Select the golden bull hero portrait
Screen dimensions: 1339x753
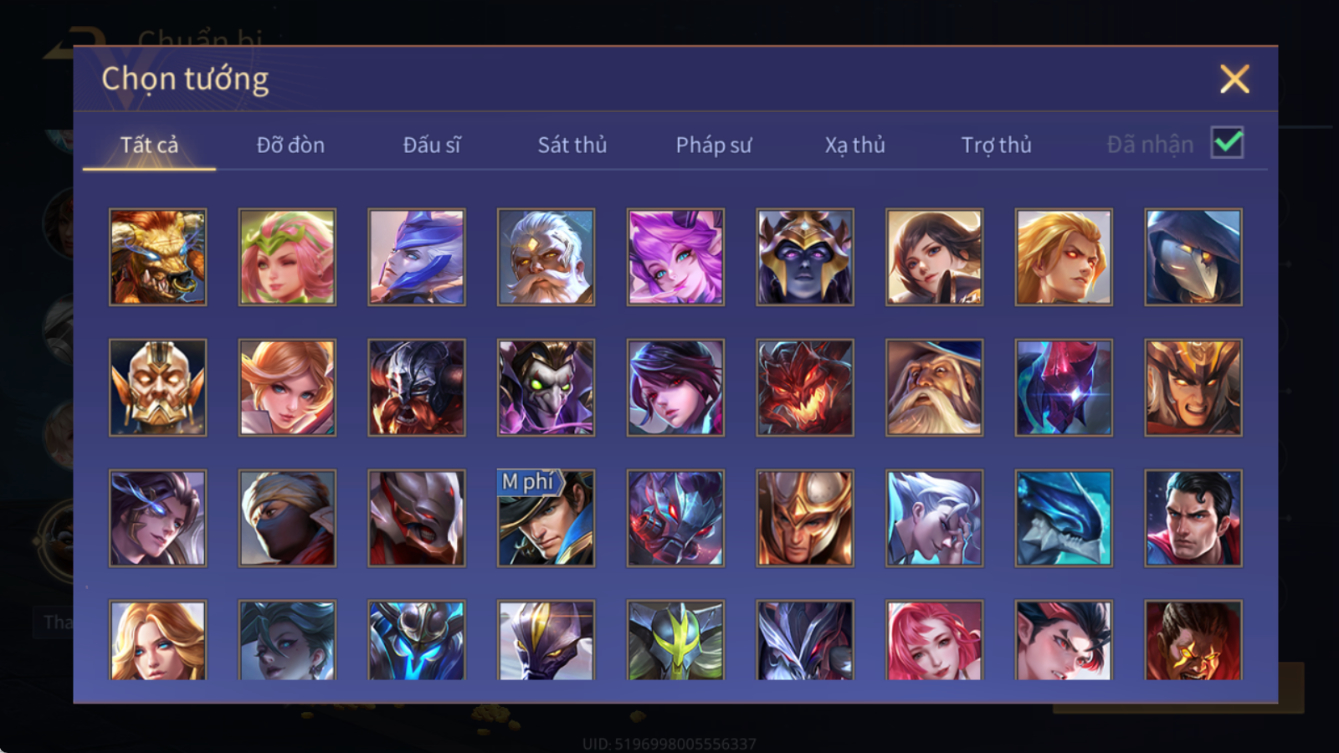[x=158, y=257]
